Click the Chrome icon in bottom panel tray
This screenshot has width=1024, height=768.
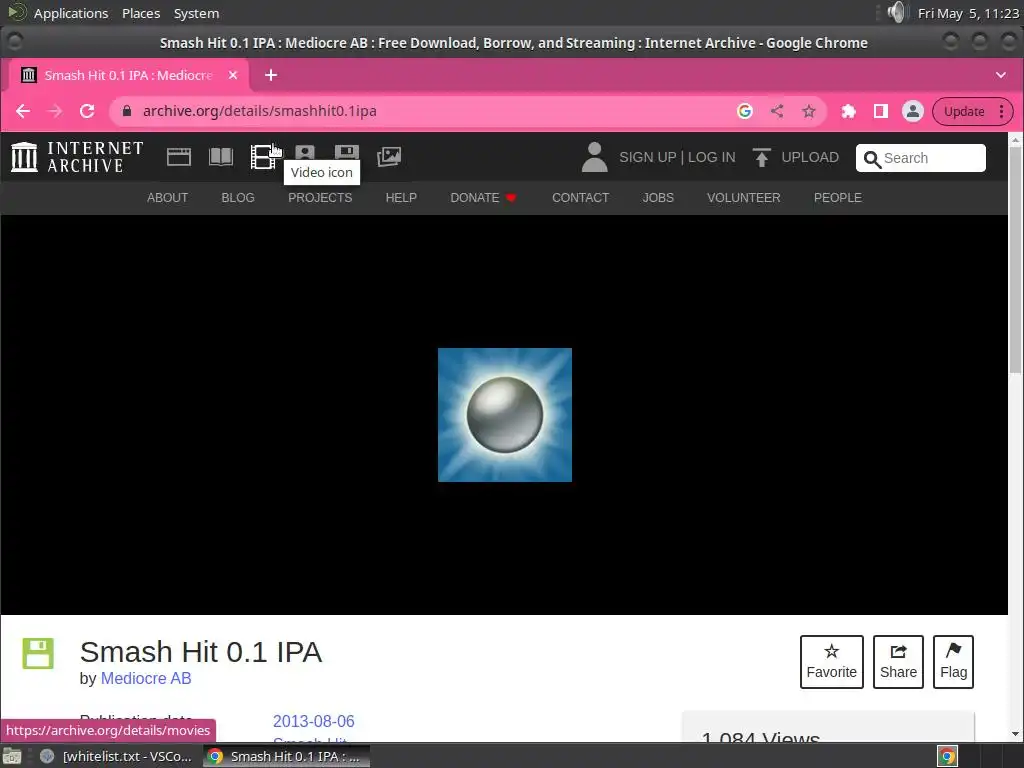point(948,756)
